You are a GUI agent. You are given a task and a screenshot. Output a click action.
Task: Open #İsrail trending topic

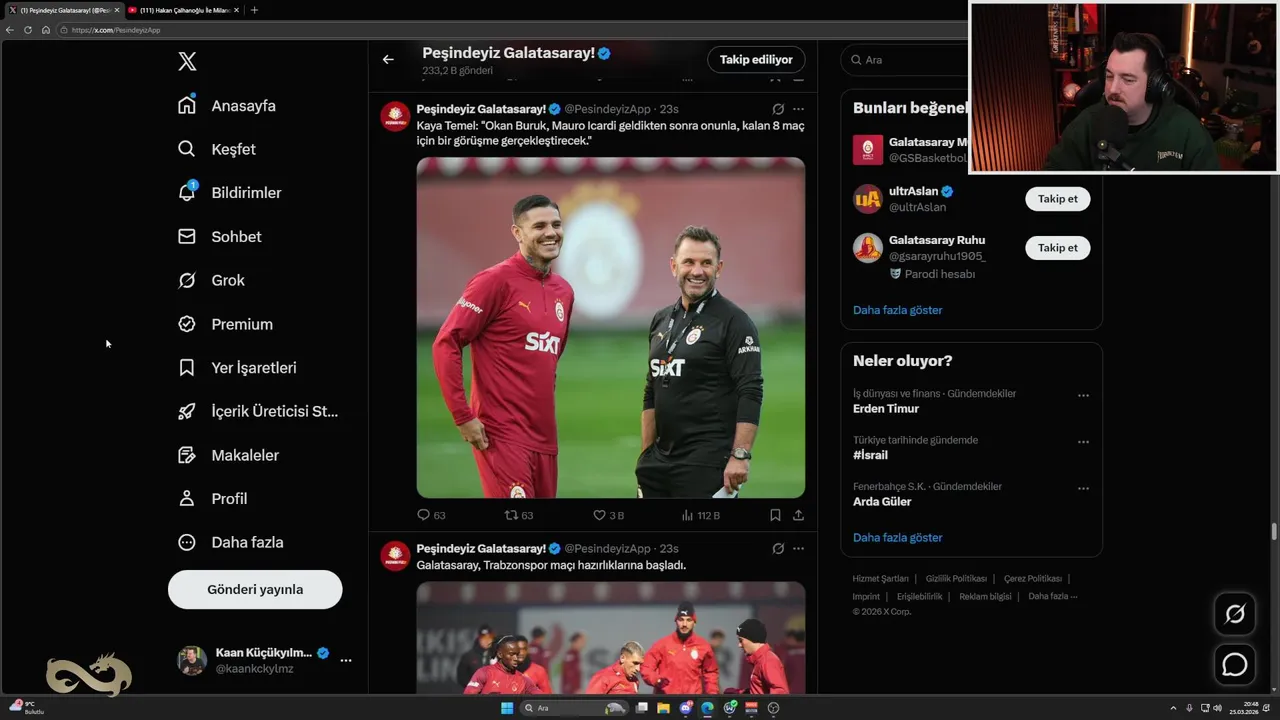pyautogui.click(x=870, y=455)
